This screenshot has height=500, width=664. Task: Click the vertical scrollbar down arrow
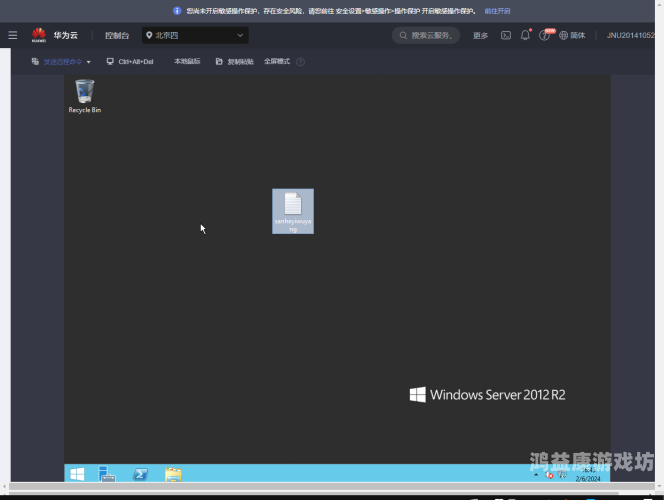point(659,487)
